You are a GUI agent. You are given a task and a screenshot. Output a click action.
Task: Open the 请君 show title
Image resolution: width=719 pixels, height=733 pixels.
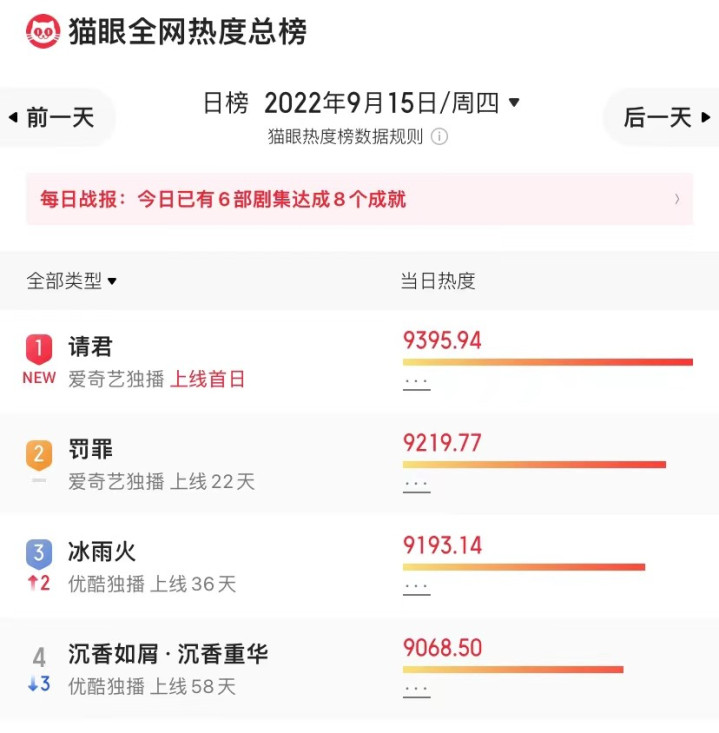(91, 347)
